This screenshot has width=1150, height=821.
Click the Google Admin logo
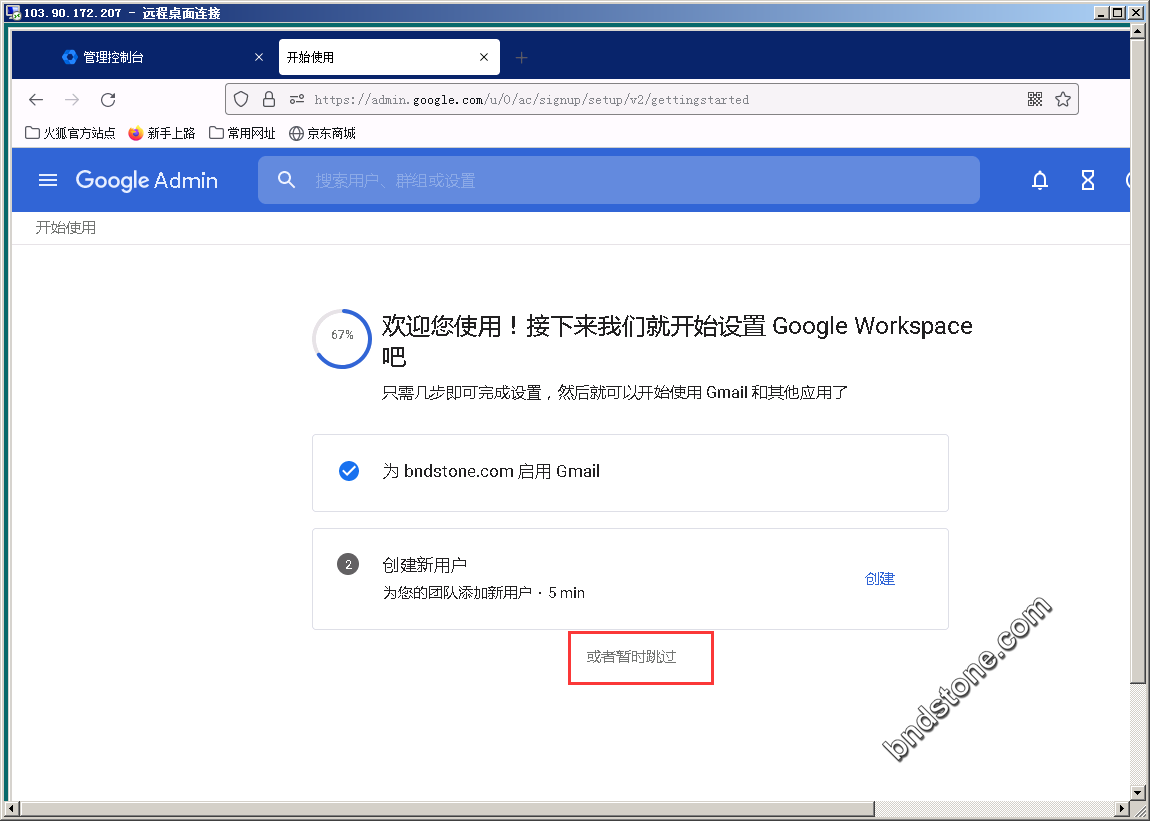(147, 180)
